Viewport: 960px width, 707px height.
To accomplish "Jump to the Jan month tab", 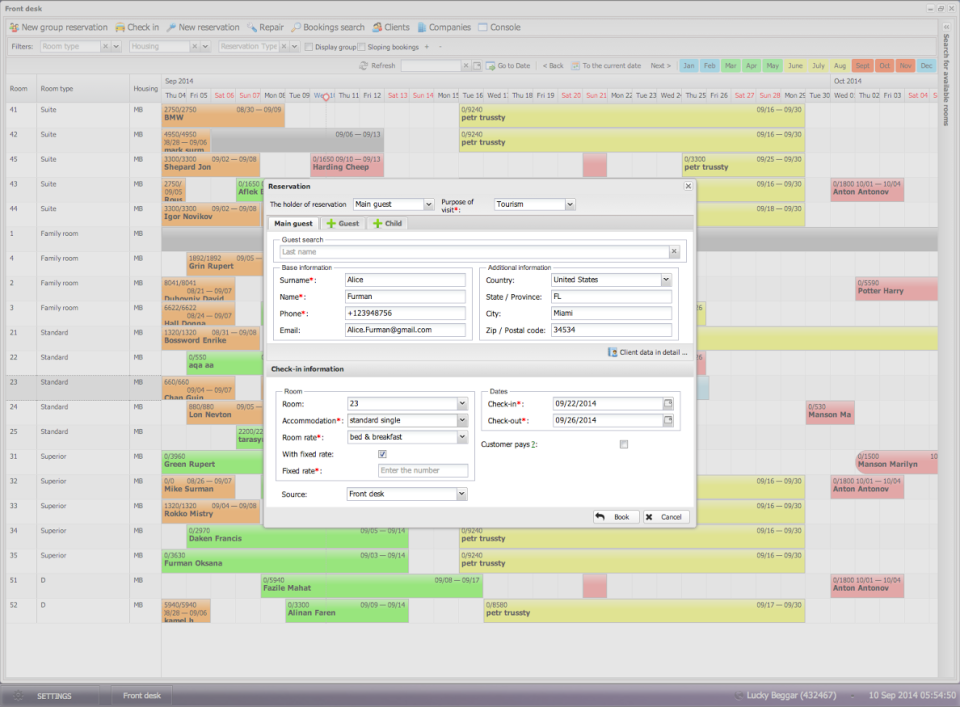I will (x=689, y=65).
